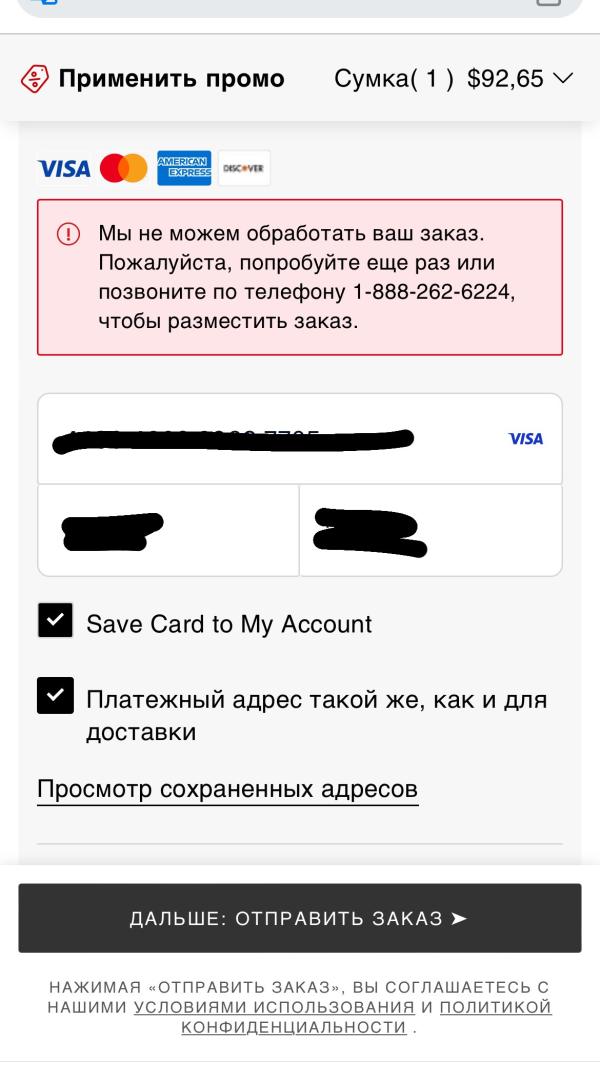Screen dimensions: 600x1066
Task: Uncheck Платежный адрес такой же checkbox
Action: pyautogui.click(x=55, y=695)
